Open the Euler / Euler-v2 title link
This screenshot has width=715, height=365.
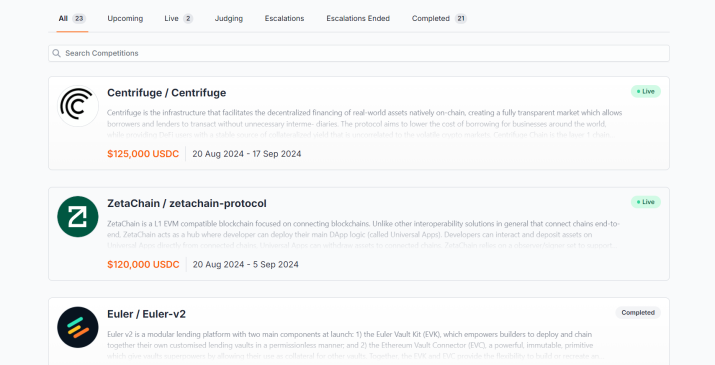146,314
